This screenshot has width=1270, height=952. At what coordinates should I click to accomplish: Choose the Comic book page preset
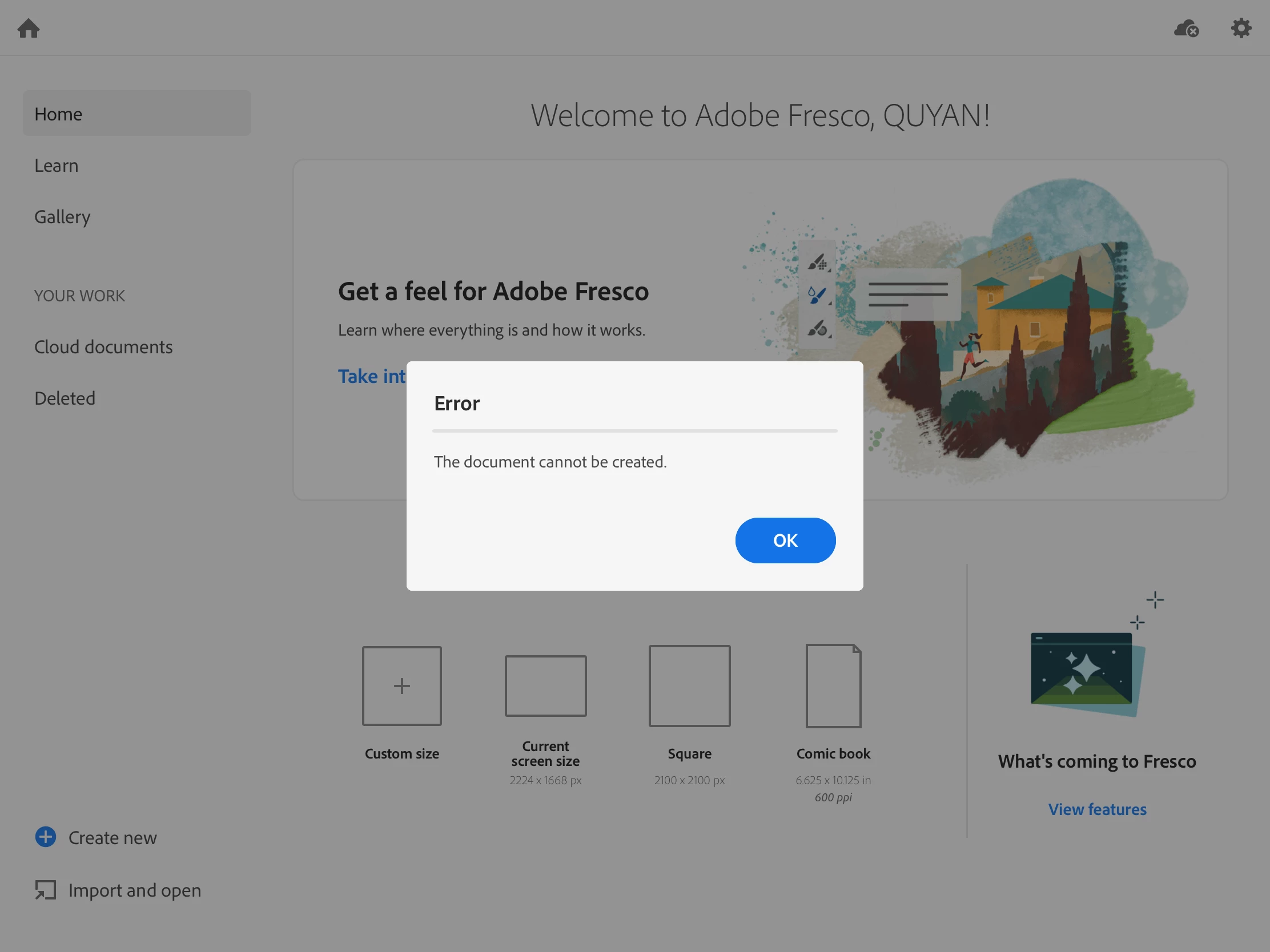833,685
